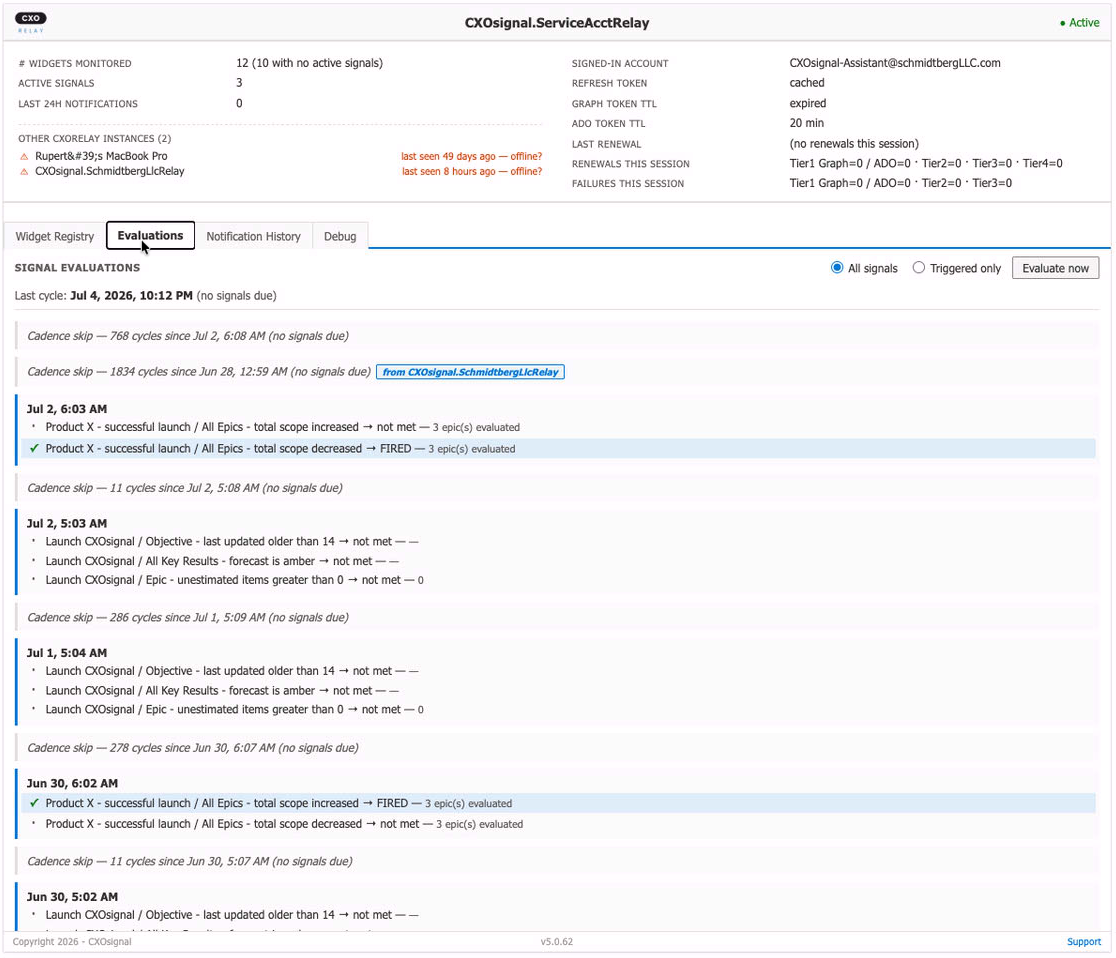The image size is (1116, 958).
Task: Select the Triggered only radio button
Action: tap(919, 268)
